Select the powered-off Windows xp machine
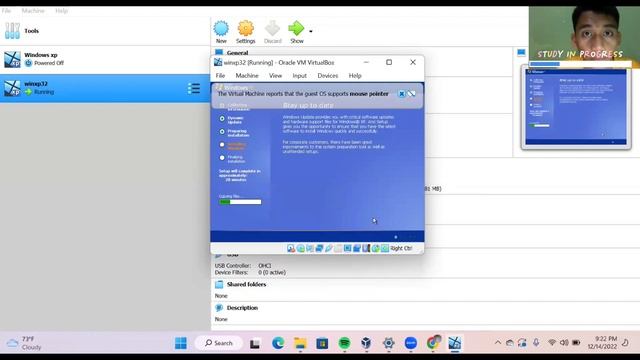The height and width of the screenshot is (360, 640). point(105,59)
